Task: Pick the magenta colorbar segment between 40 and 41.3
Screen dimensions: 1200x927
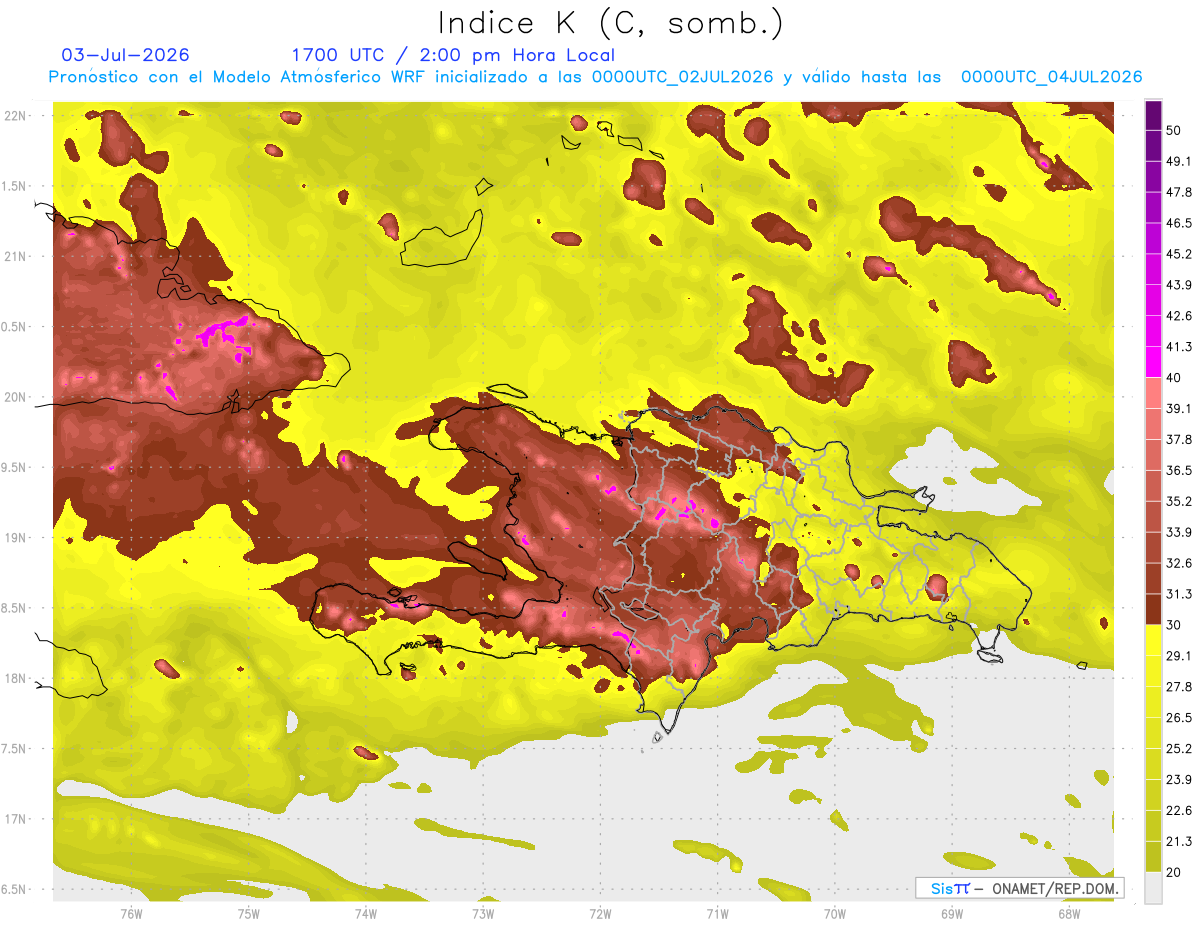Action: (x=1153, y=362)
